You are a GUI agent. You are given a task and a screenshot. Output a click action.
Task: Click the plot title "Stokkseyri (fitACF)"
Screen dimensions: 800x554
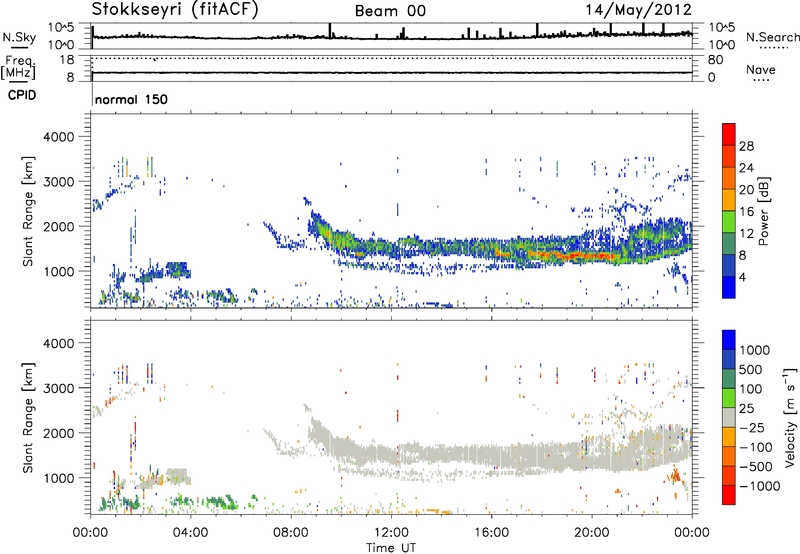[x=175, y=9]
